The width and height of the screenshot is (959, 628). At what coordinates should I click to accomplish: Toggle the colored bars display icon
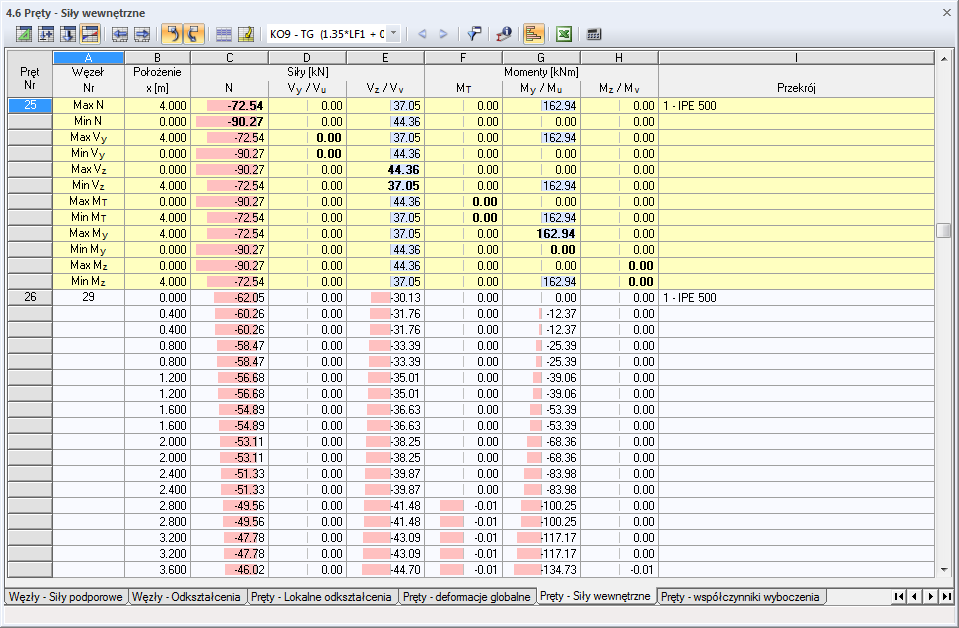click(534, 34)
